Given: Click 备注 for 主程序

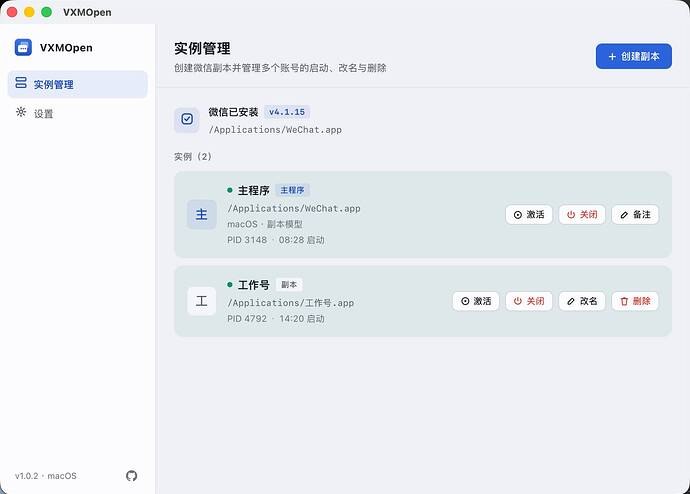Looking at the screenshot, I should pyautogui.click(x=635, y=215).
